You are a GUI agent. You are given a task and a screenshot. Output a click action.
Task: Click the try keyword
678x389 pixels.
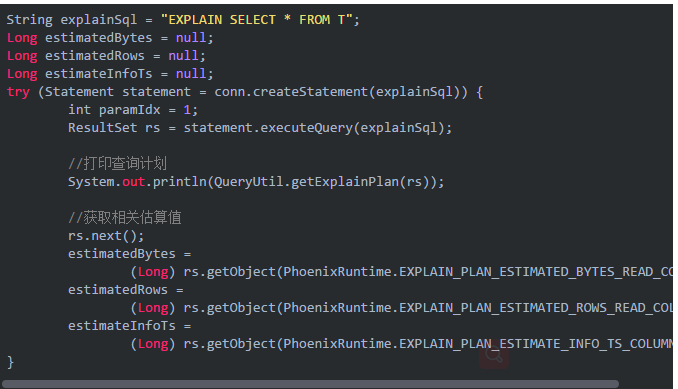tap(18, 92)
